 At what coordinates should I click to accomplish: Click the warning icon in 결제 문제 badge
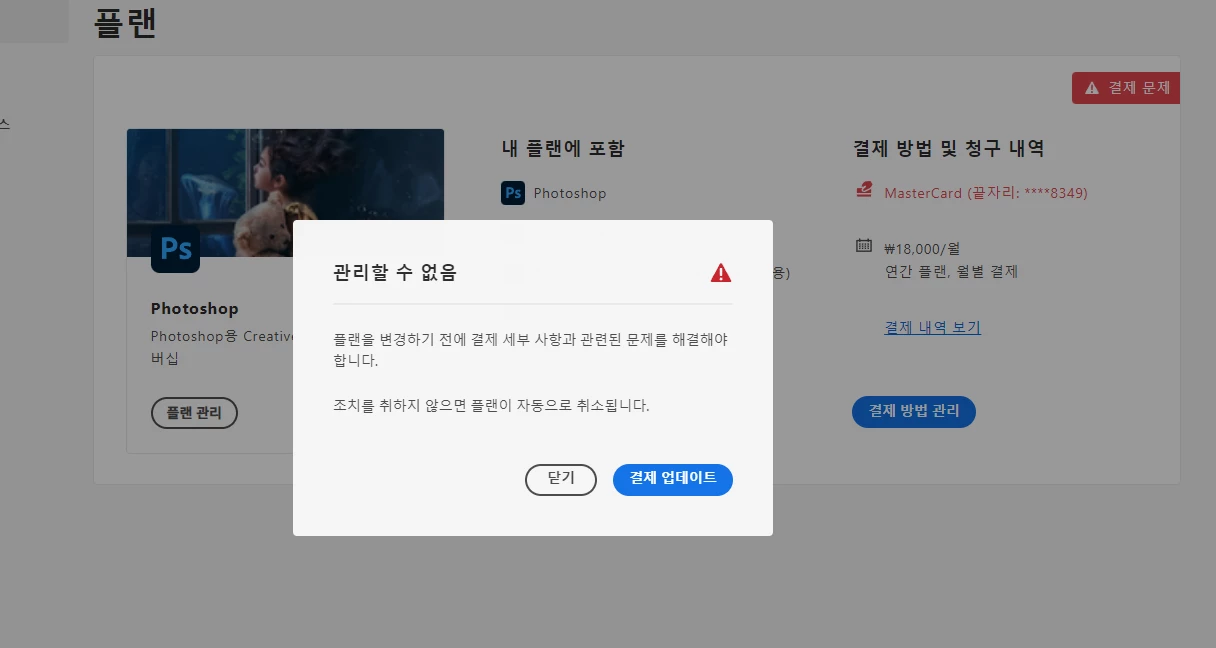(x=1092, y=88)
